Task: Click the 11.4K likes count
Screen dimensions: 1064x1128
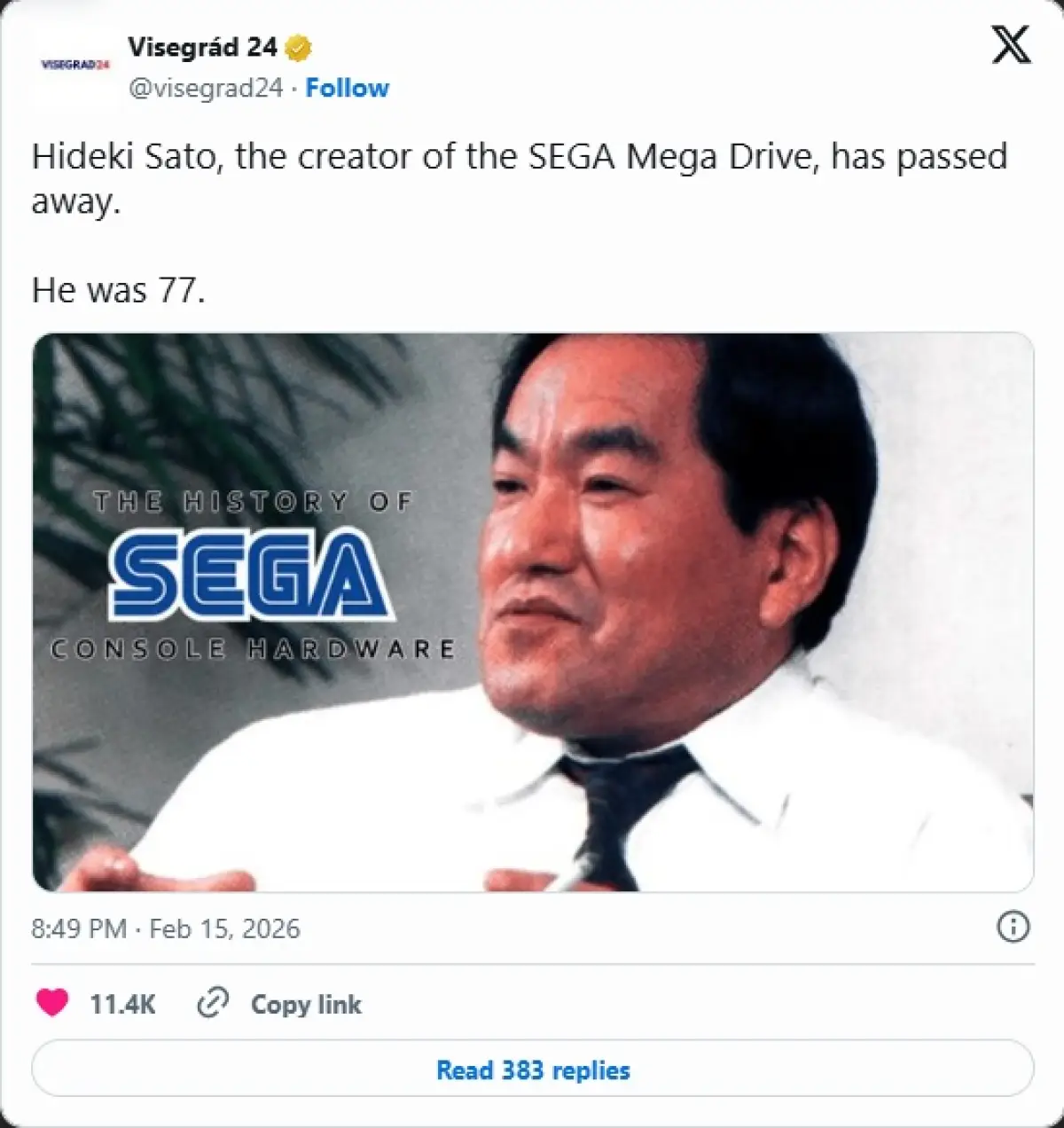Action: point(122,1004)
